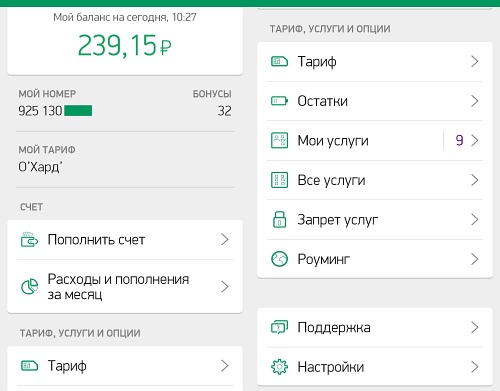500x391 pixels.
Task: Tap the padlock icon for Запрет услуг
Action: [x=279, y=219]
